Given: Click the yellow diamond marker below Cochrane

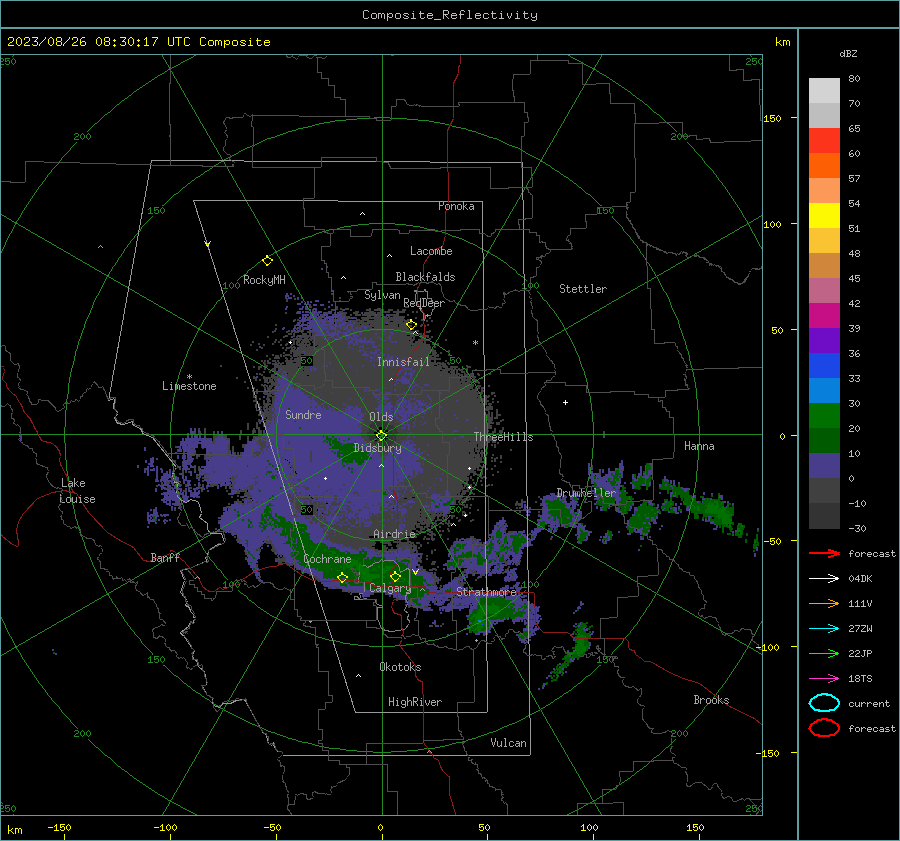Looking at the screenshot, I should point(342,577).
